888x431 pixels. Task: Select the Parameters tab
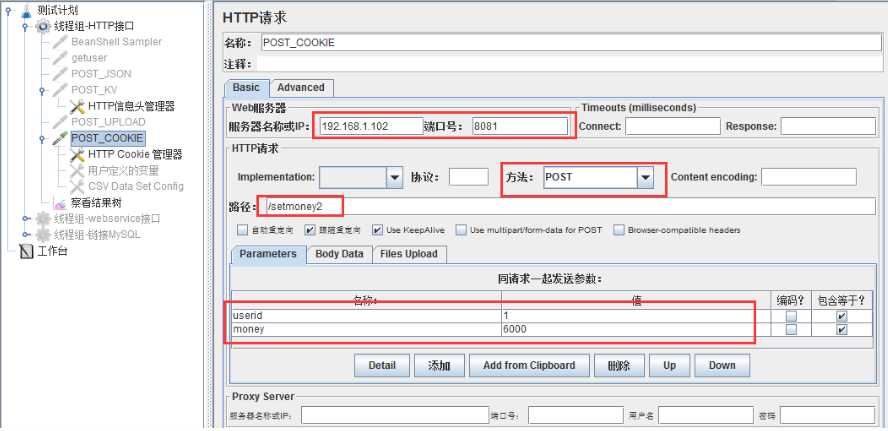[x=268, y=254]
